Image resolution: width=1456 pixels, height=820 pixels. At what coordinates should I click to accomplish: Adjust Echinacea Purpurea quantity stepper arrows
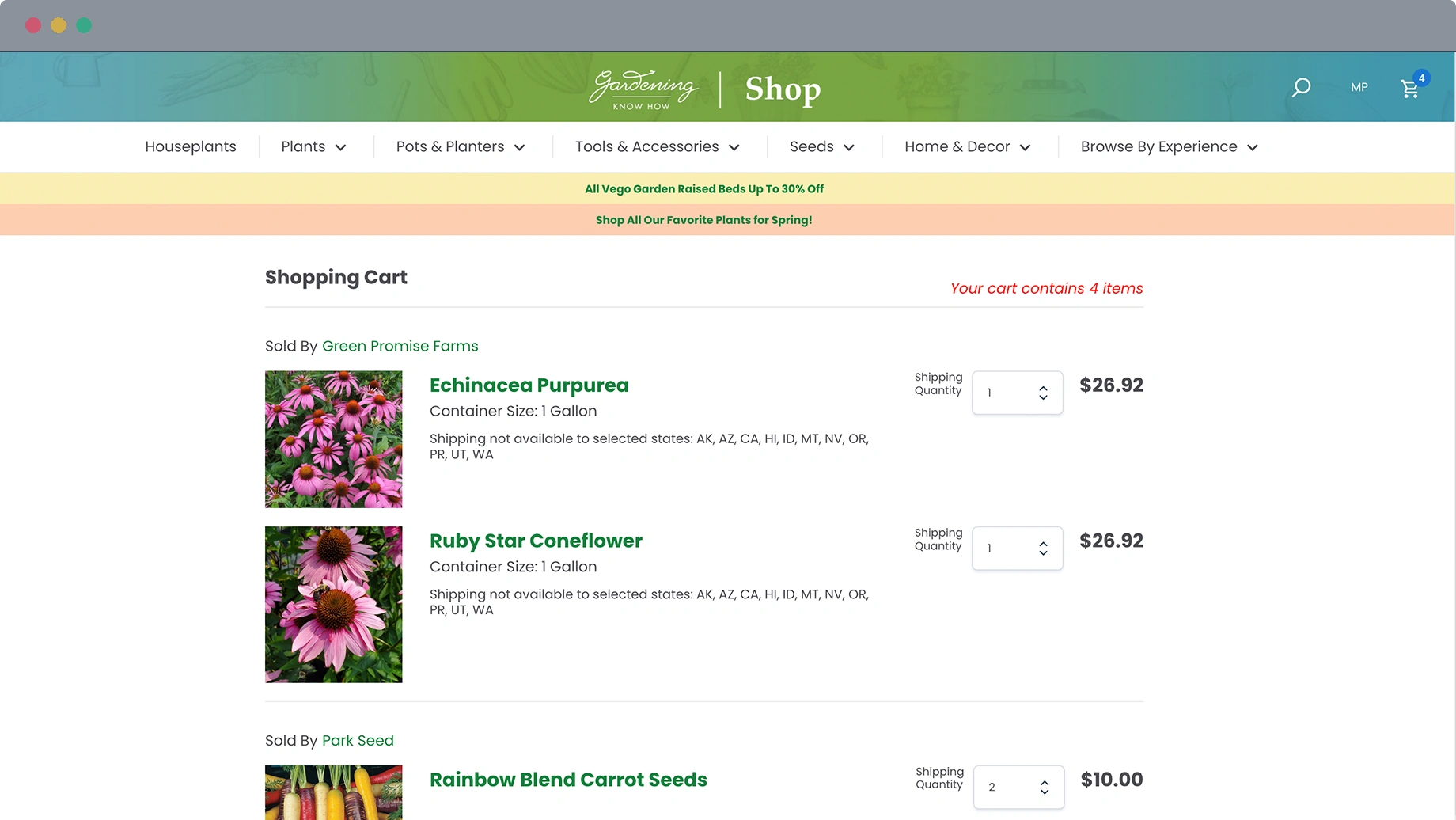click(1043, 393)
